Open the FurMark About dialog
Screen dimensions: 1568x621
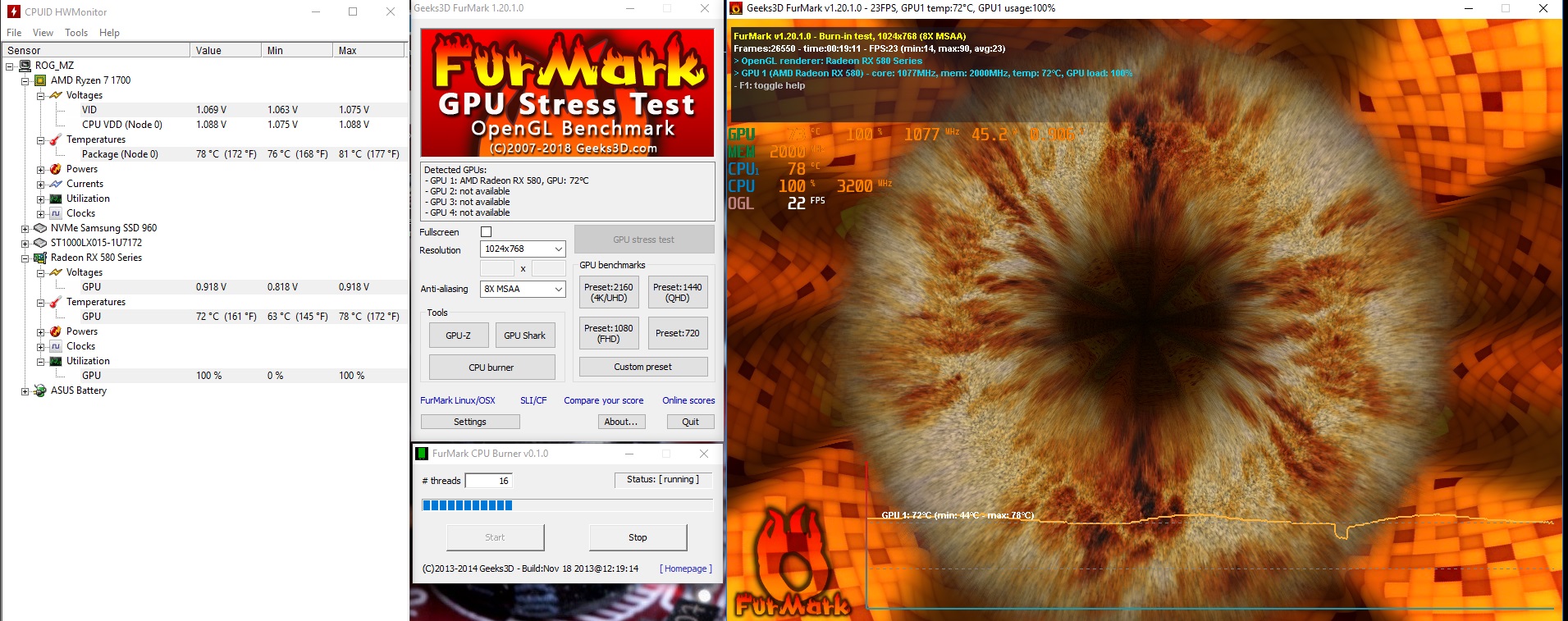point(621,422)
